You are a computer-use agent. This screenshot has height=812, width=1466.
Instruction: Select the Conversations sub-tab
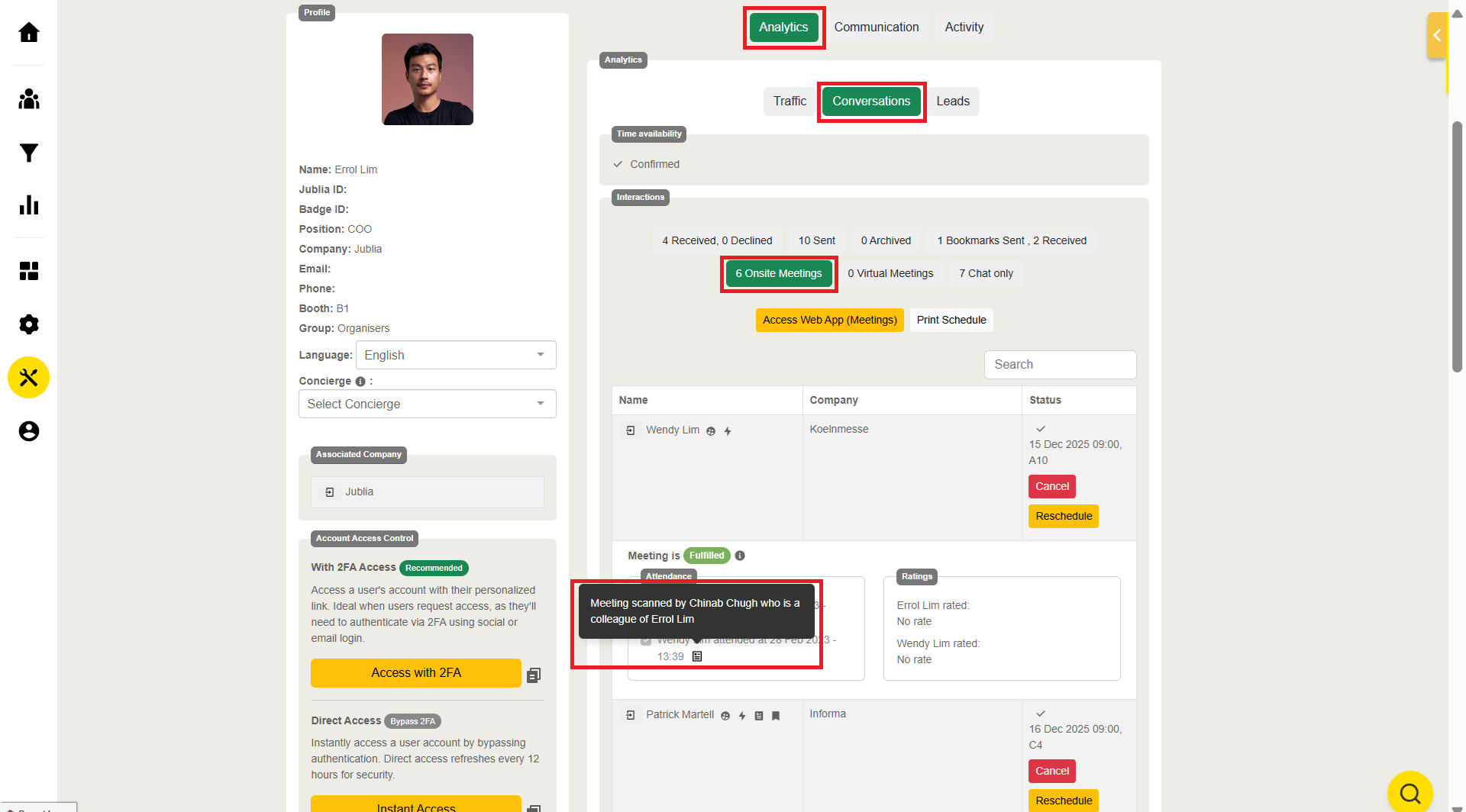click(871, 101)
